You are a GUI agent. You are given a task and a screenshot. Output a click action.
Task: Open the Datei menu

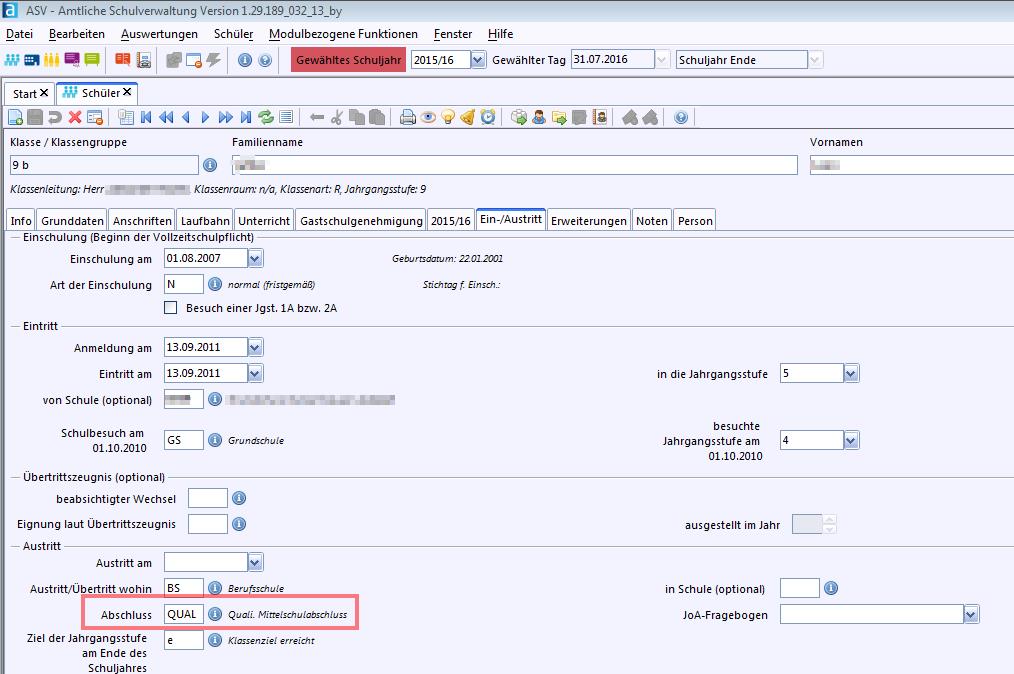pos(19,34)
